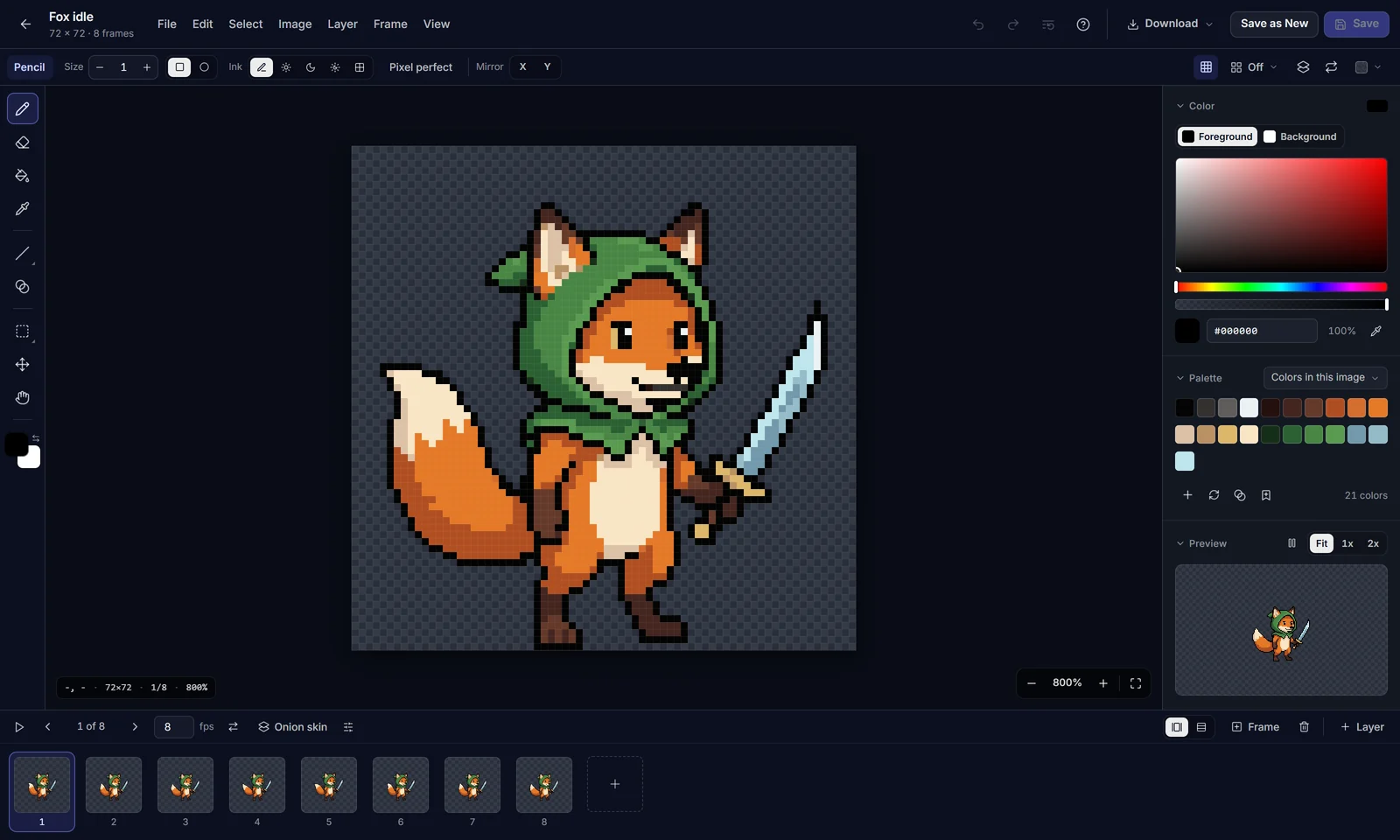
Task: Add a new Layer button
Action: point(1362,727)
